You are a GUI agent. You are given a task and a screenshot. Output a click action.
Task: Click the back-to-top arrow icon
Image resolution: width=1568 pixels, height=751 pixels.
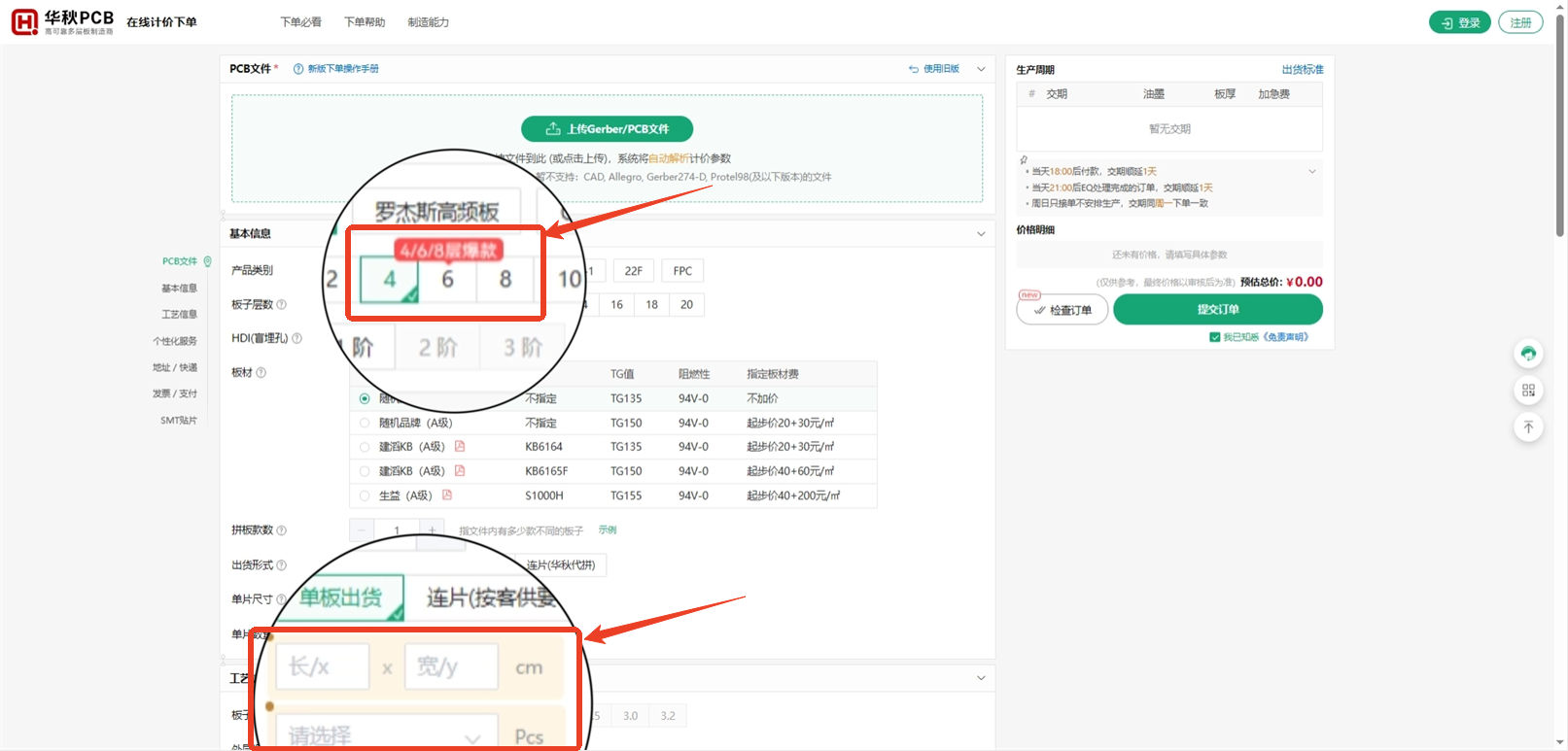[x=1528, y=427]
